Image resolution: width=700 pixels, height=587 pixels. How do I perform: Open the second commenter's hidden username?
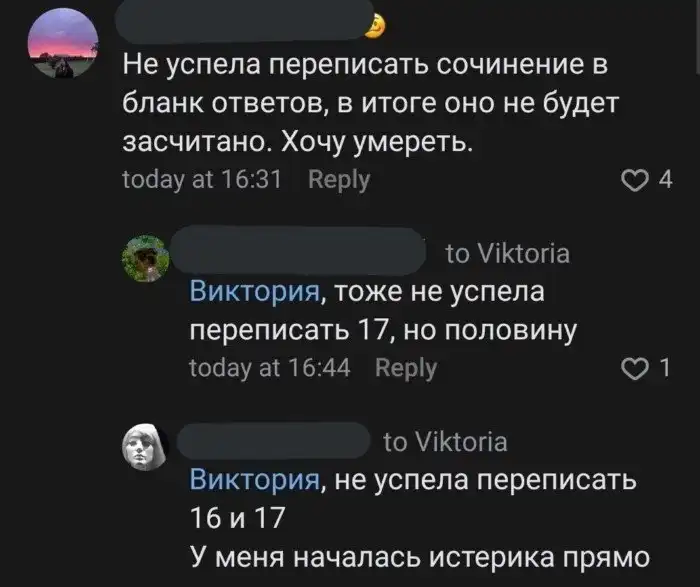click(x=301, y=248)
